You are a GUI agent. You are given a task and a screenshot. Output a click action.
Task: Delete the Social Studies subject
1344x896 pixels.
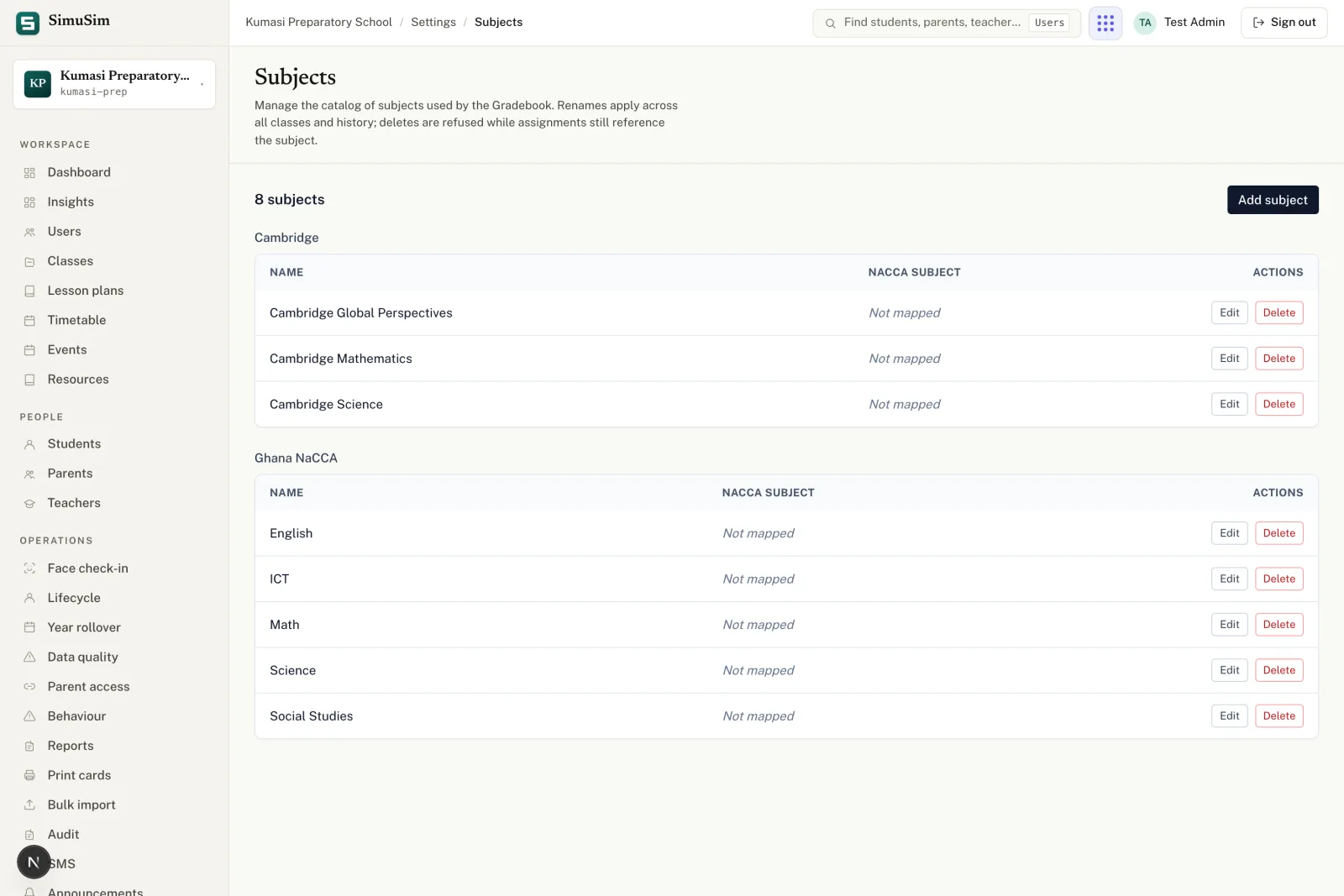tap(1279, 716)
